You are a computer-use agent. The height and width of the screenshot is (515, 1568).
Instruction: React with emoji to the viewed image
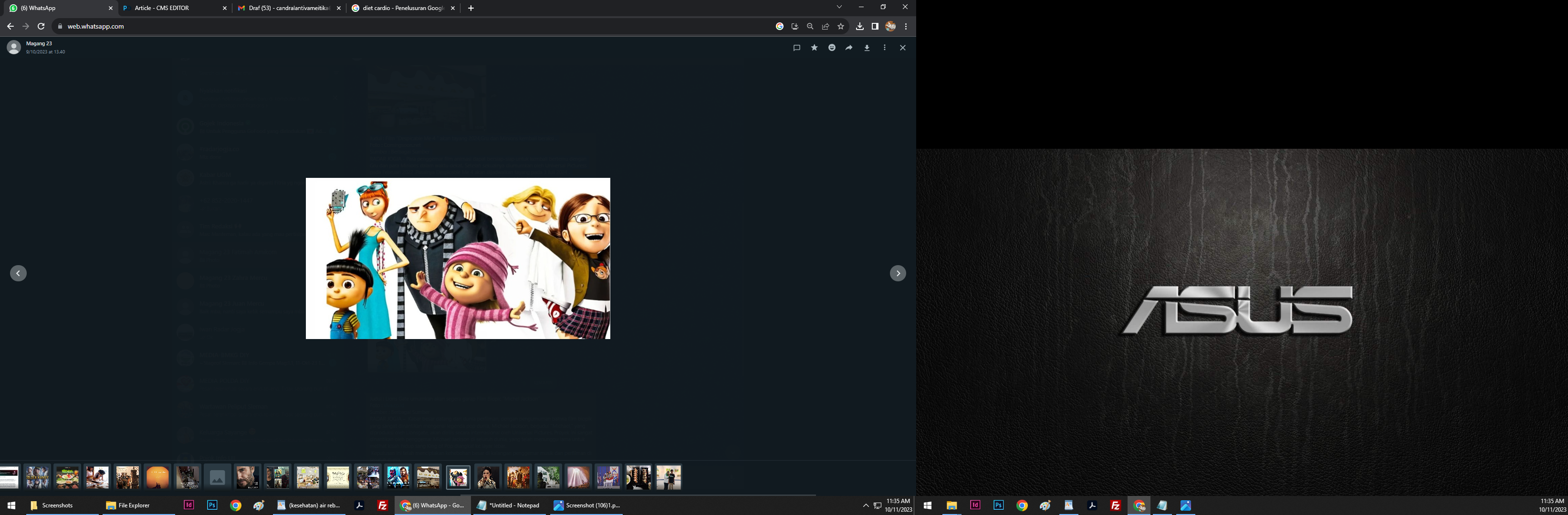(831, 47)
